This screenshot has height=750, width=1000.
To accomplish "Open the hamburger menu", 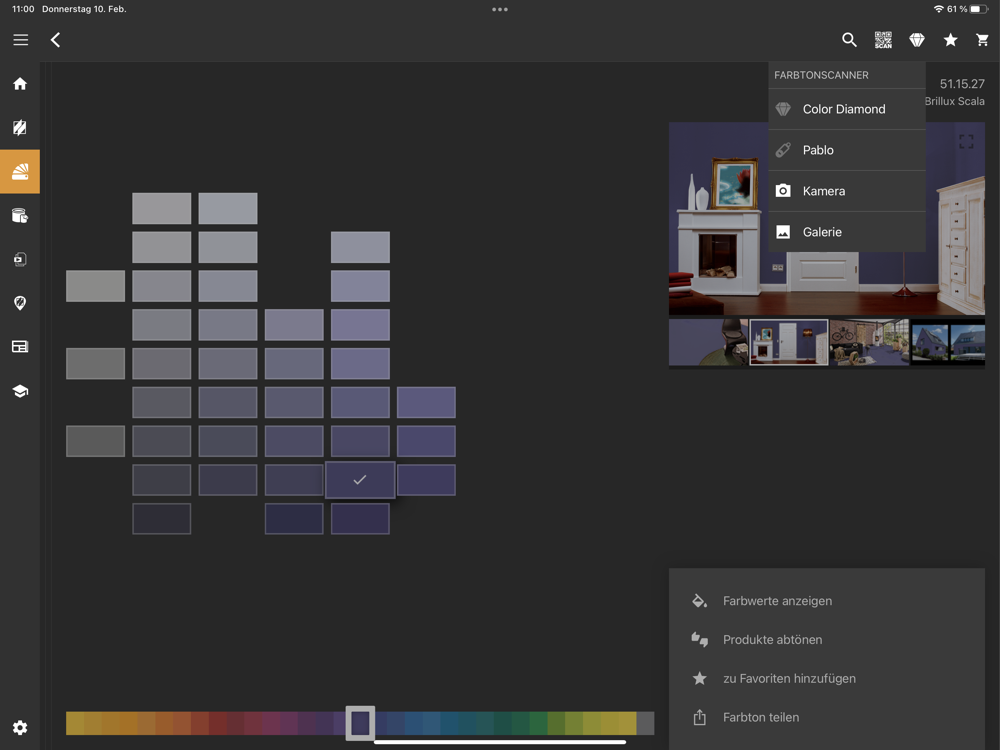I will point(20,40).
